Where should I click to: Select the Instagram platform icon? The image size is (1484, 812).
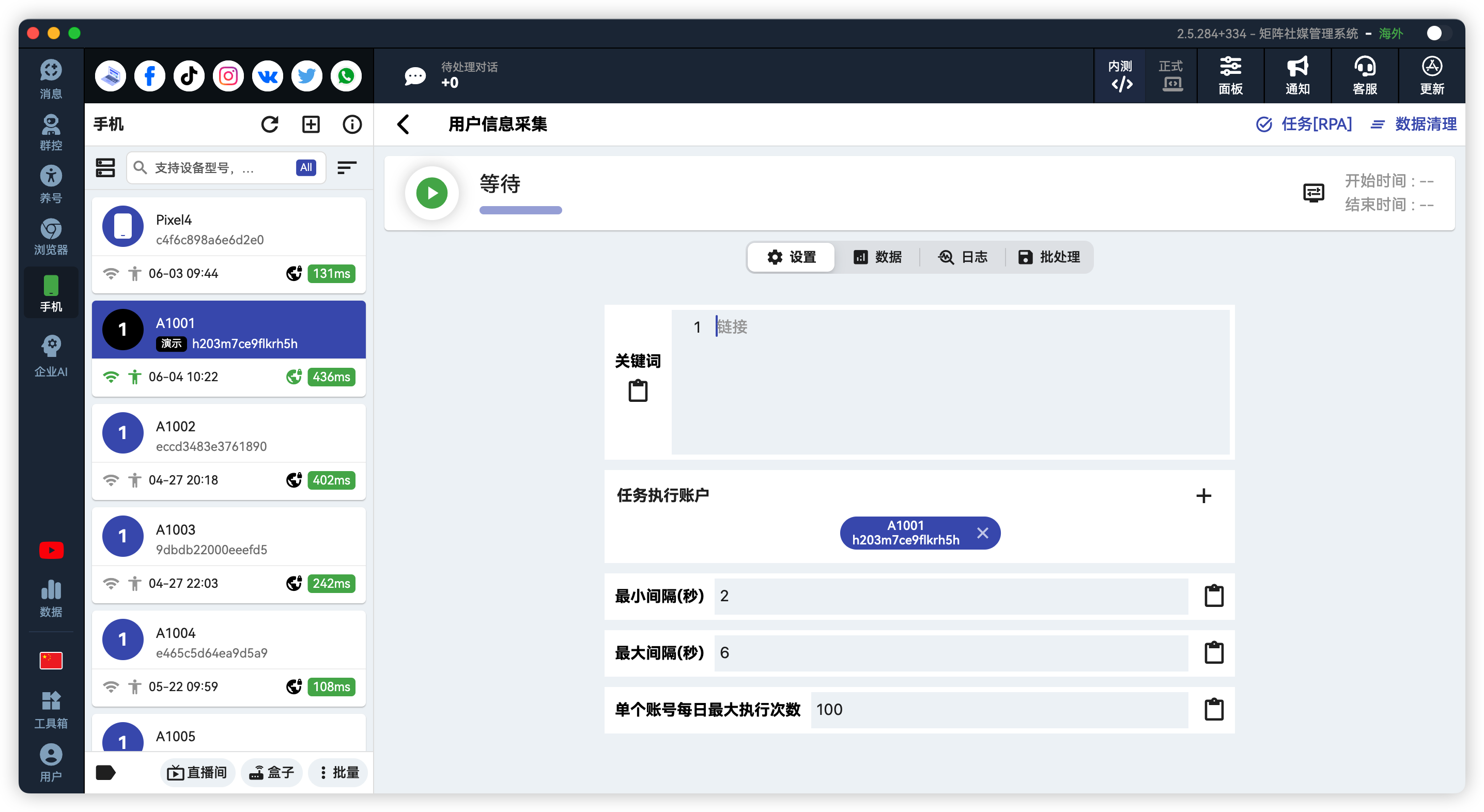[x=228, y=76]
